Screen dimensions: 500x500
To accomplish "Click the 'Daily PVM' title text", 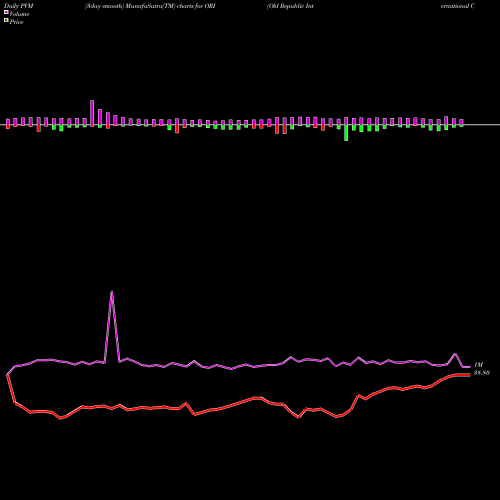I will [19, 6].
